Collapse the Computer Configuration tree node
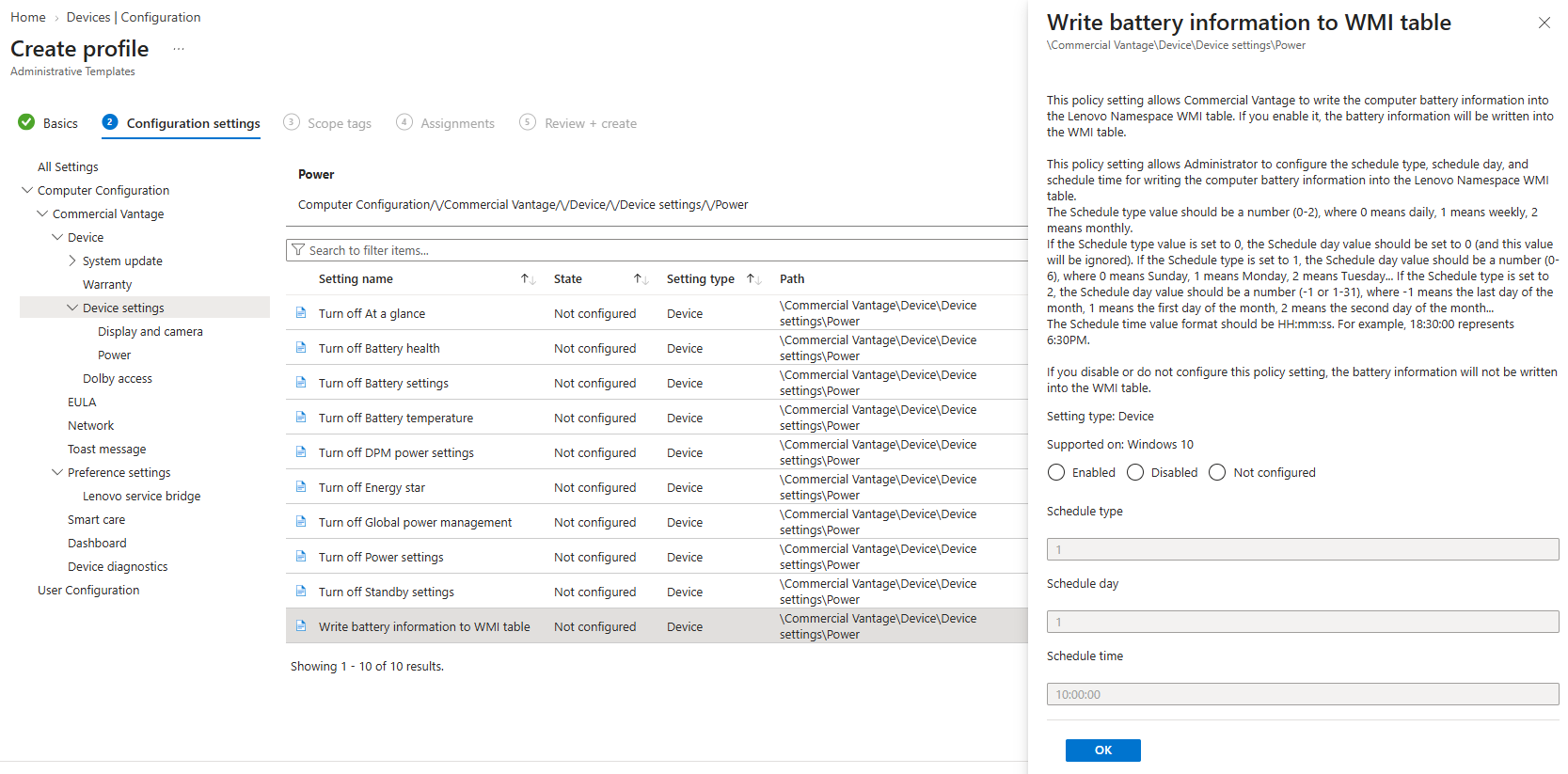Screen dimensions: 1568x774 point(27,190)
